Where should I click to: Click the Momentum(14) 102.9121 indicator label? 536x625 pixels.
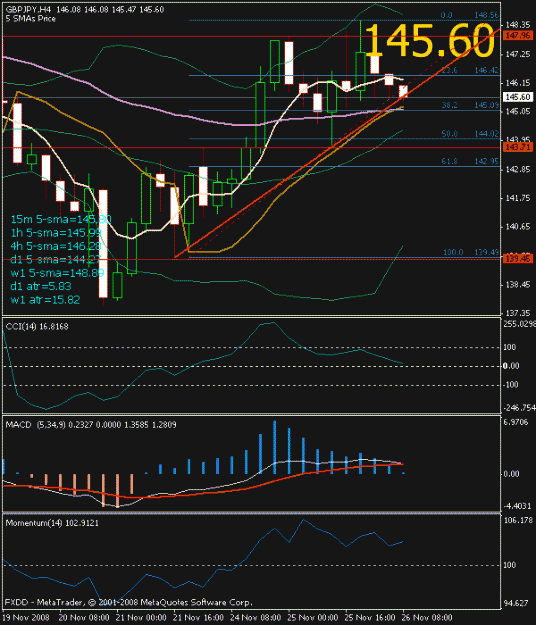[x=52, y=523]
